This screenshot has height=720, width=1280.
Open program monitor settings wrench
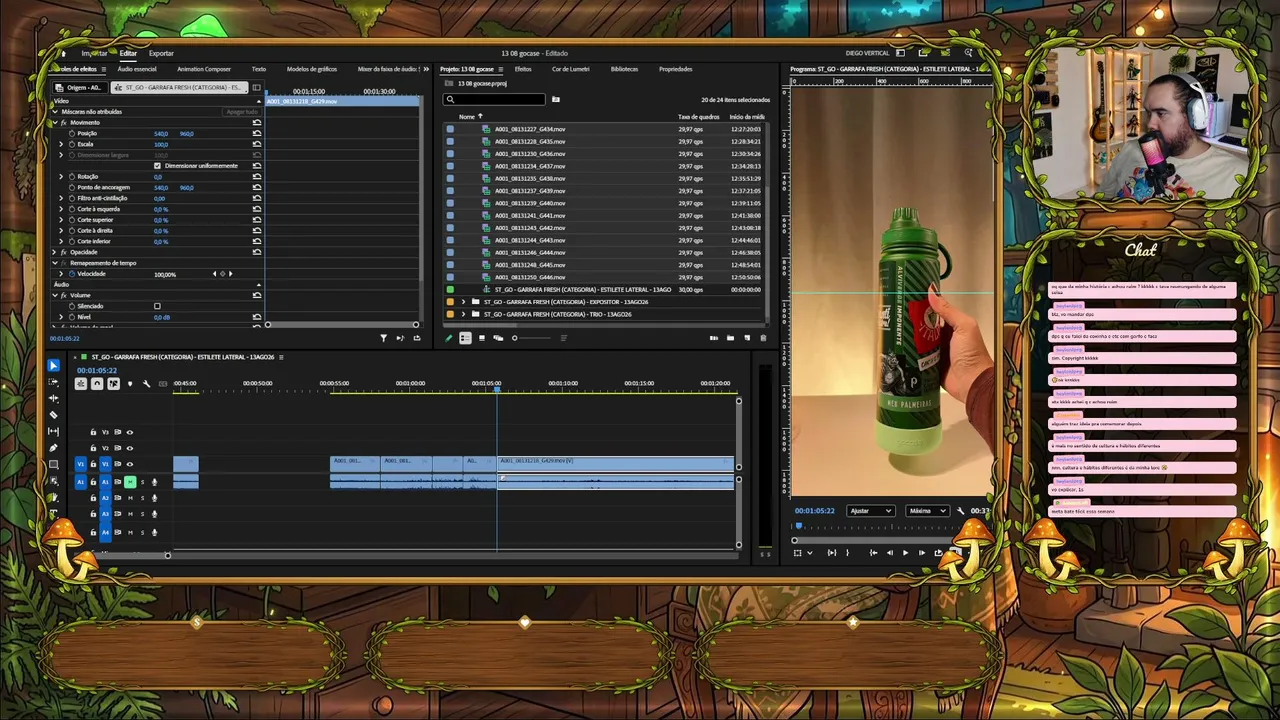tap(960, 511)
